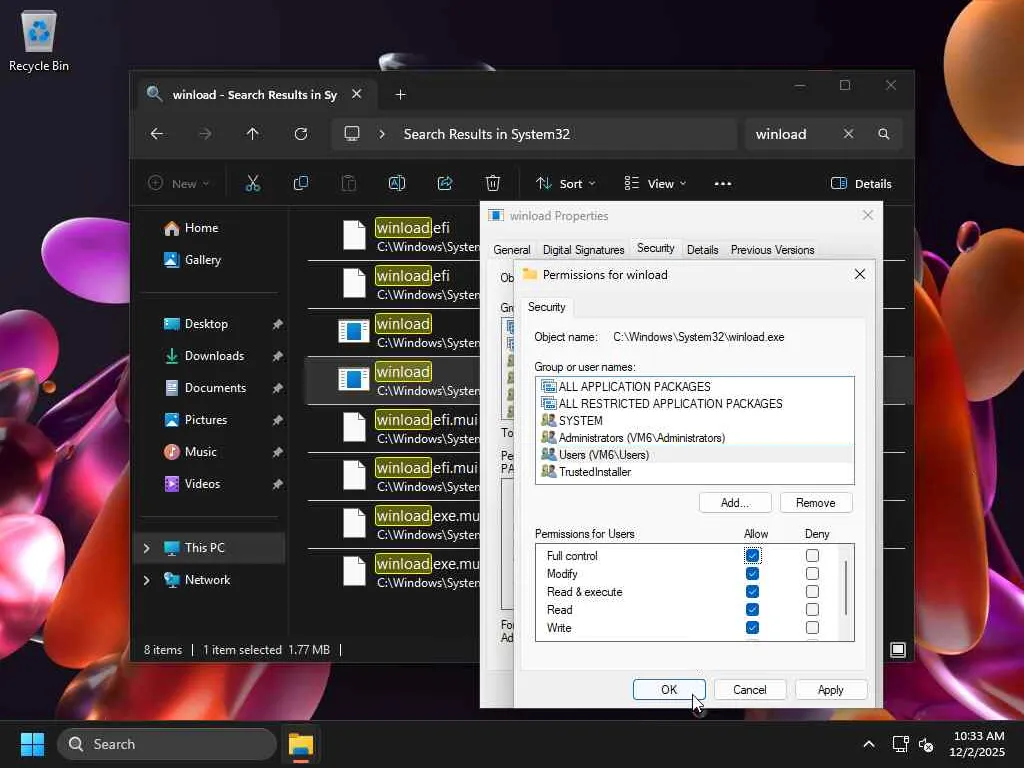Click the Add... button
This screenshot has width=1024, height=768.
click(735, 503)
